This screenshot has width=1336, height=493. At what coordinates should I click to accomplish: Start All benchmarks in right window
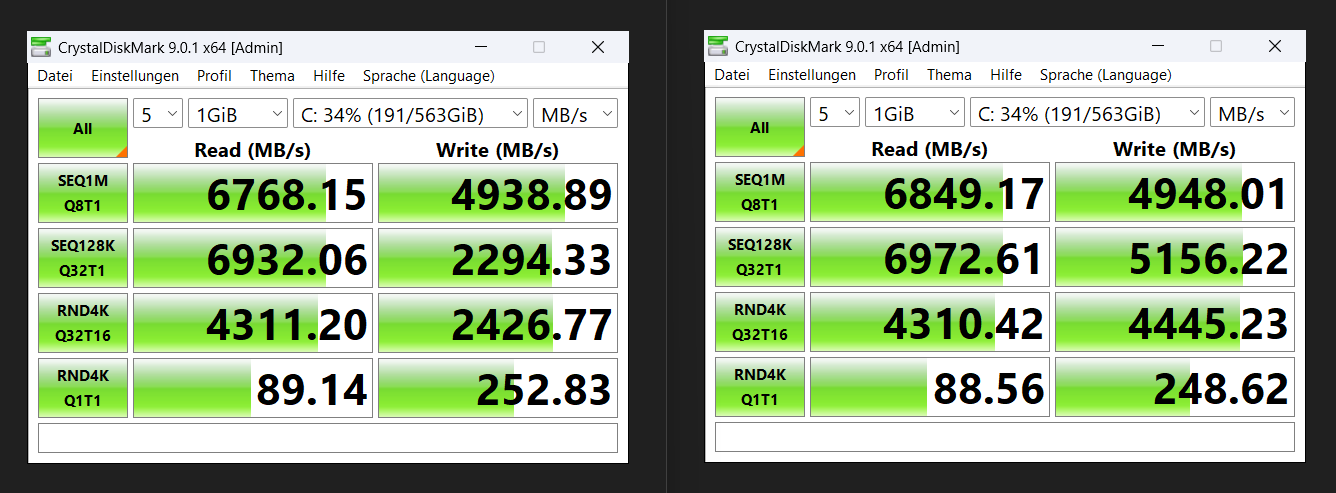(x=760, y=127)
